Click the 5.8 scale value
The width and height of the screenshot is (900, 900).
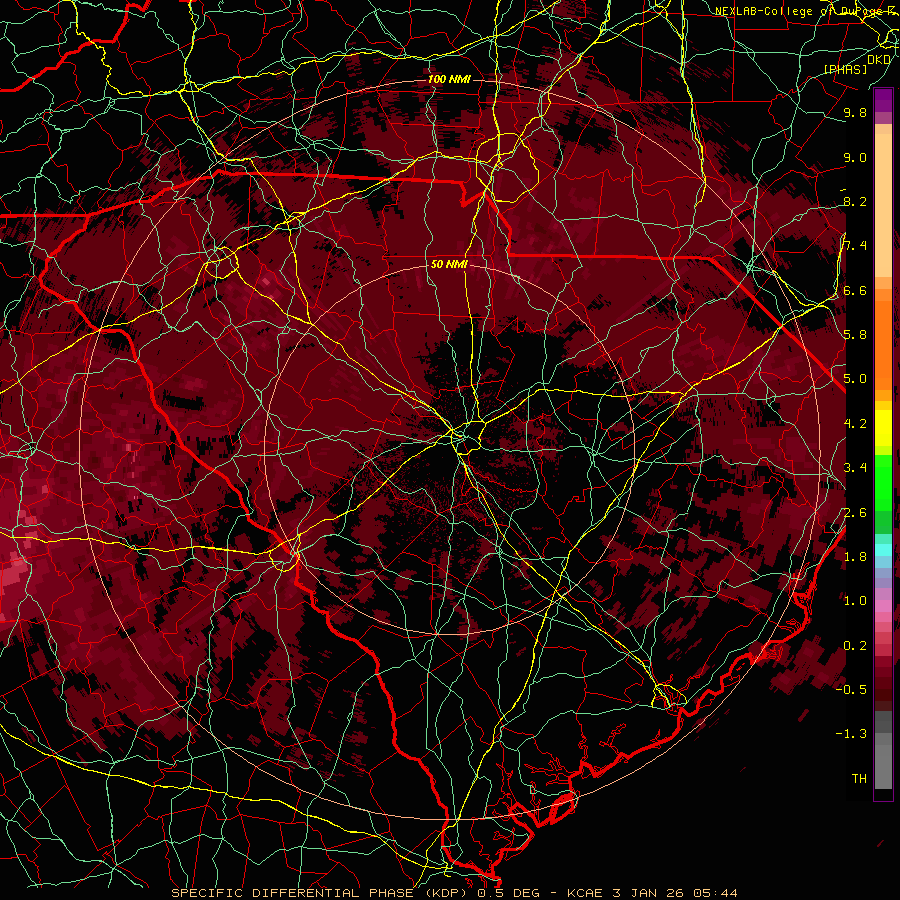855,335
